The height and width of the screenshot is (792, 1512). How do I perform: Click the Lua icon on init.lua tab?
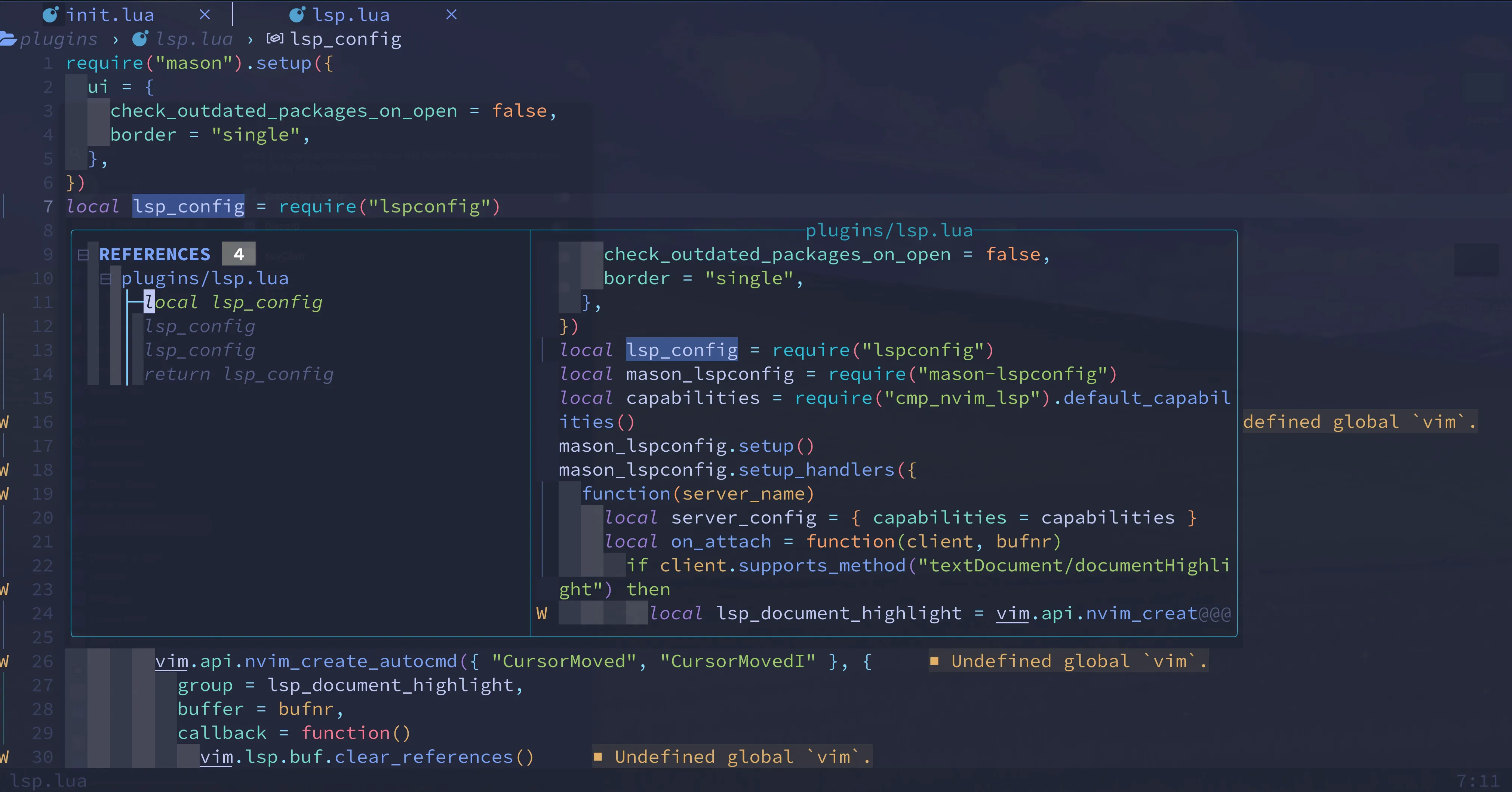click(x=51, y=15)
